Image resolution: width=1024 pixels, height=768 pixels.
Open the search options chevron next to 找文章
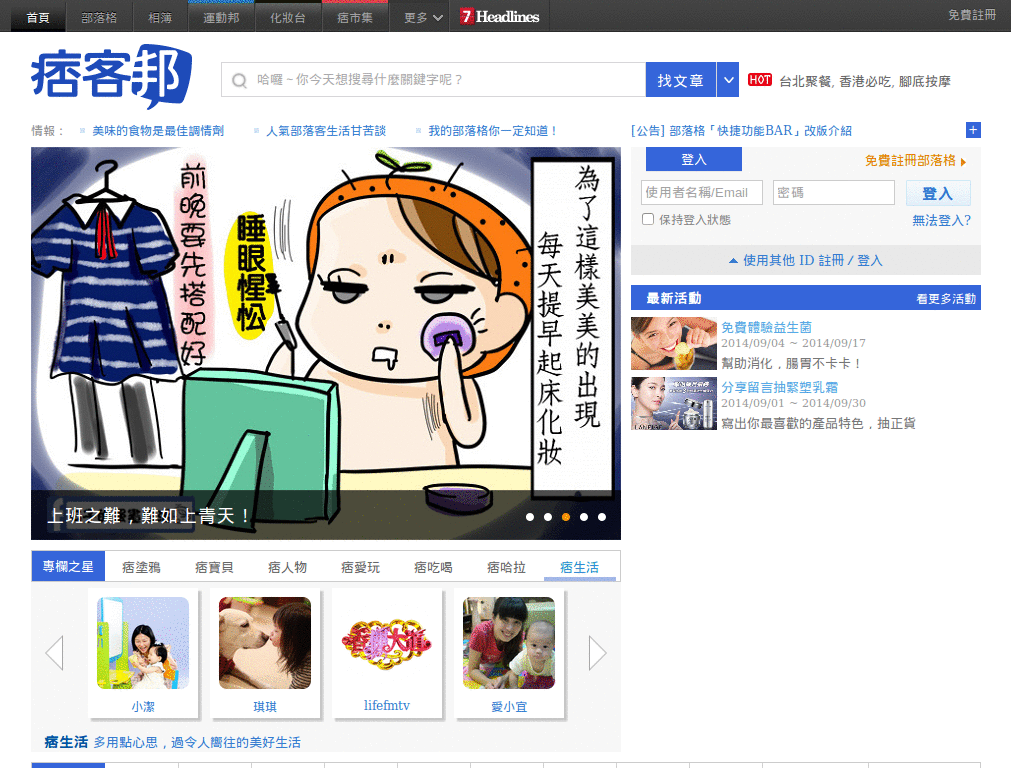pos(728,79)
